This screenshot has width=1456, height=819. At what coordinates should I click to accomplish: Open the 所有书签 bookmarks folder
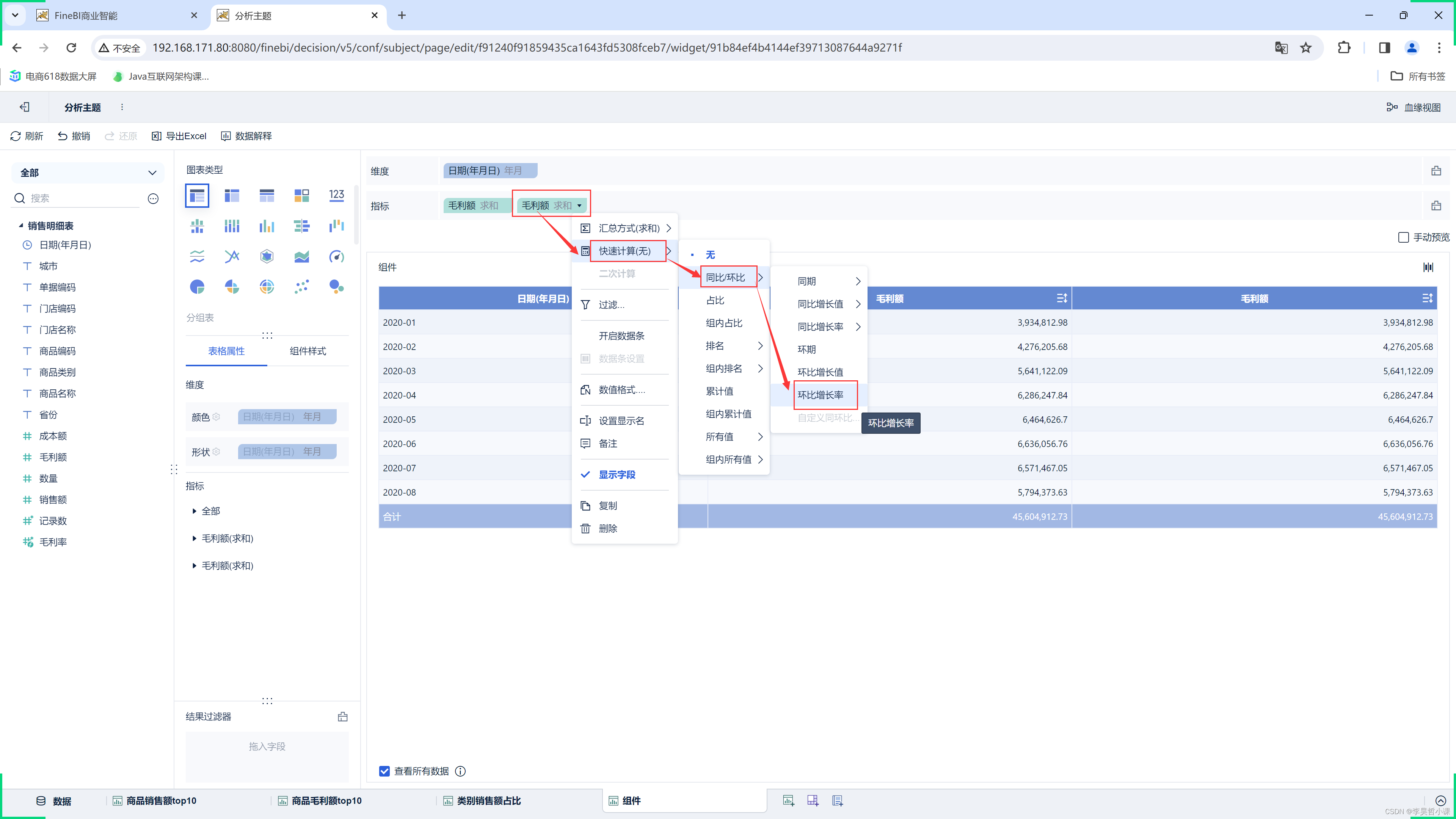click(1418, 76)
